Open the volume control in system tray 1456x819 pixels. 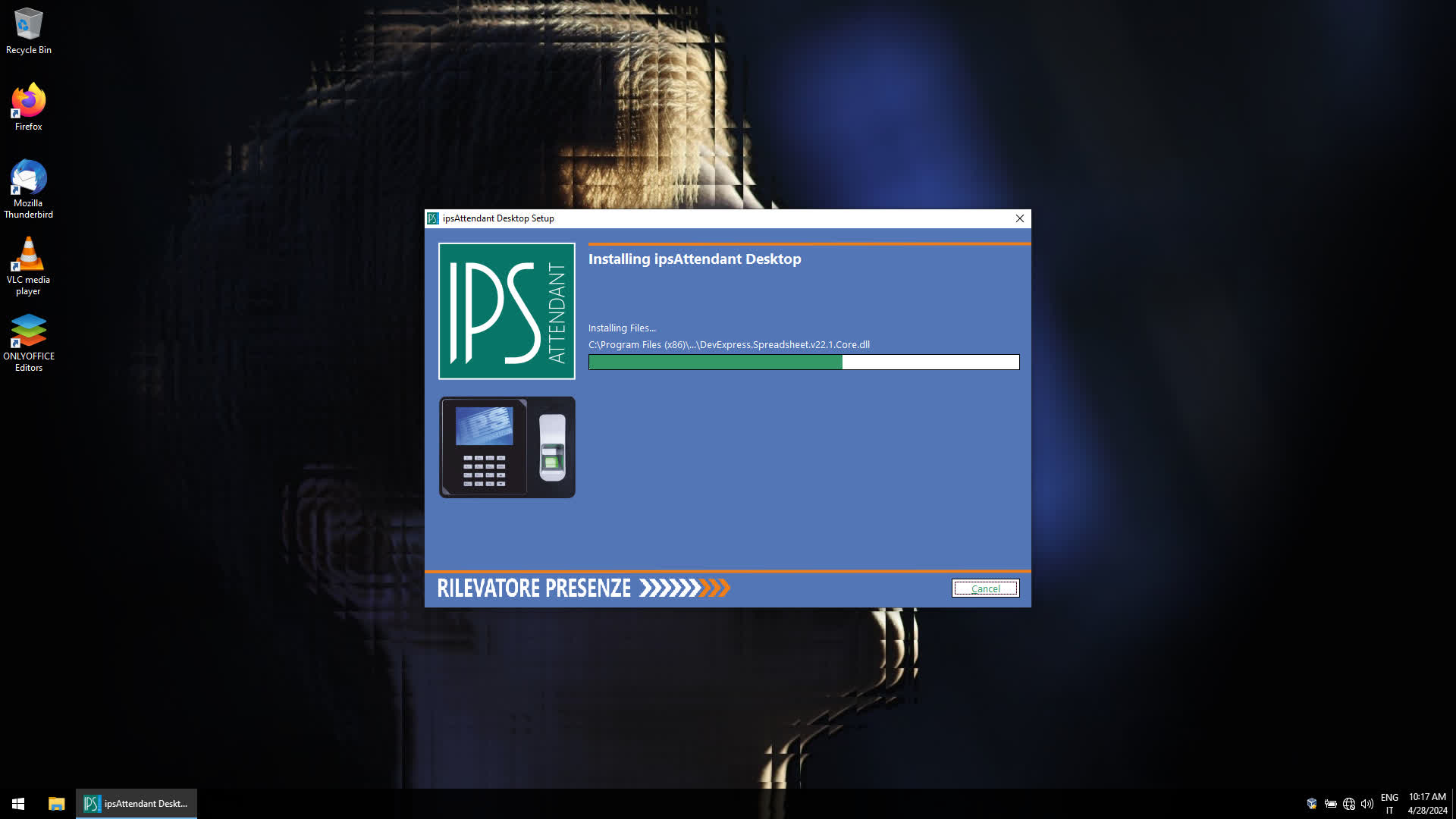[1367, 804]
